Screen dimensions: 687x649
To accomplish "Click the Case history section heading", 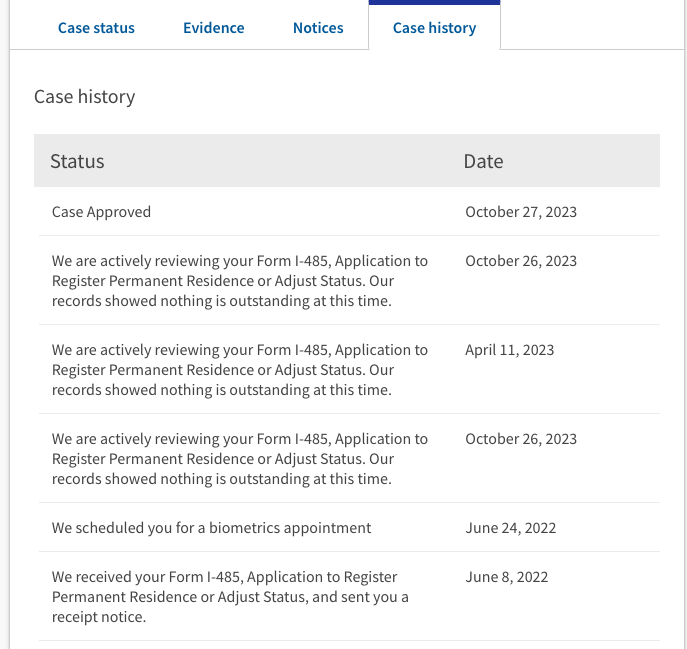I will tap(85, 97).
